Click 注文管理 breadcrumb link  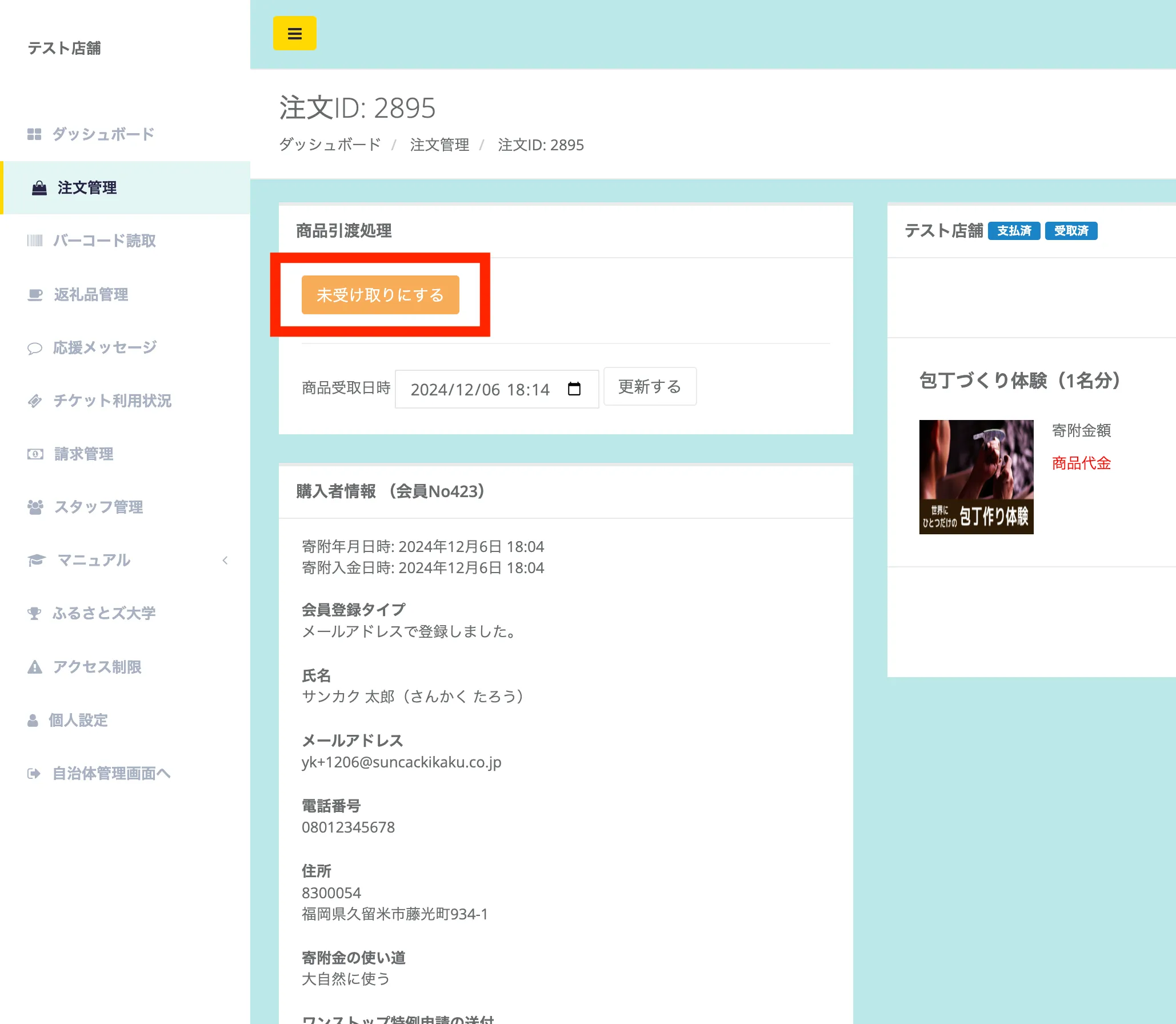(439, 145)
